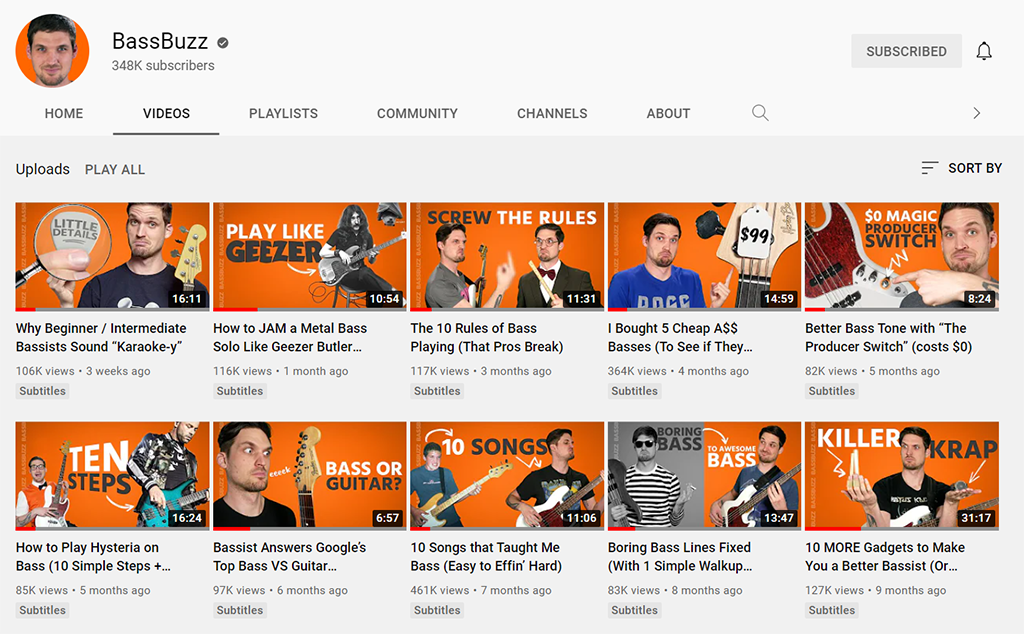Click Subtitles badge under Karaoke-y video

42,391
